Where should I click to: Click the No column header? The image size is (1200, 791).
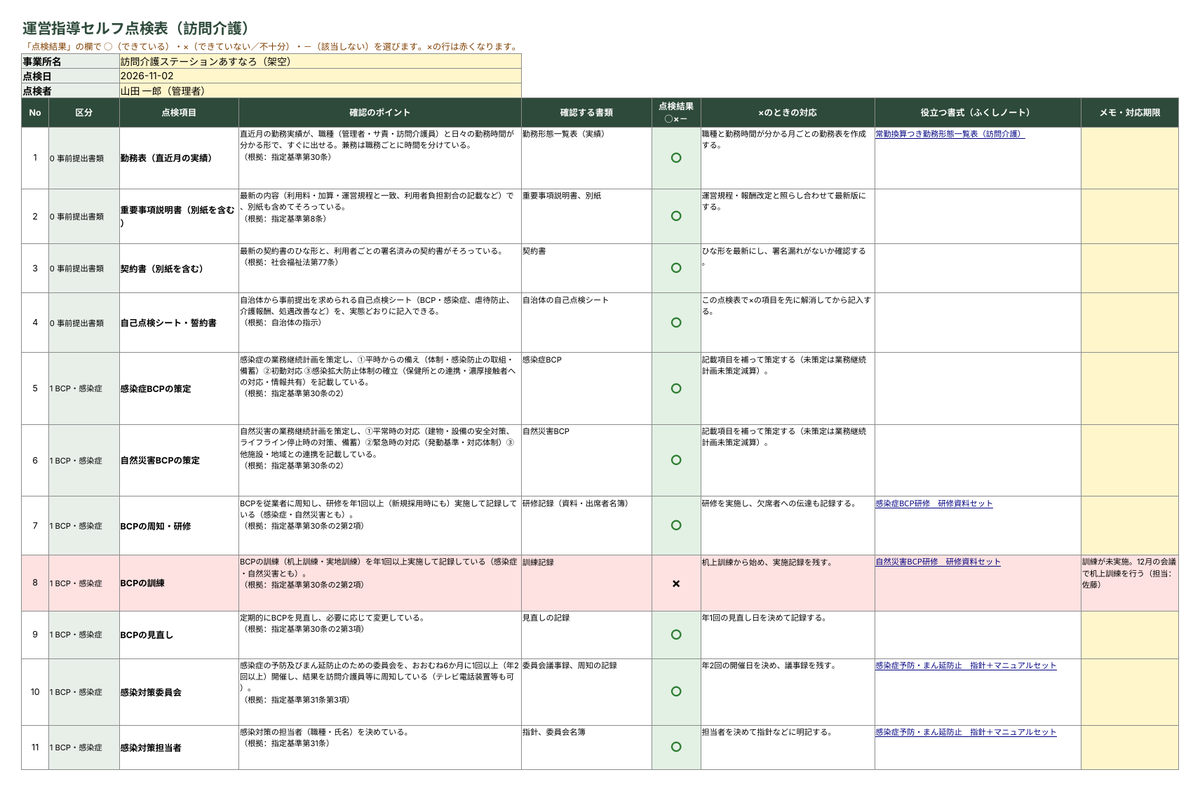click(35, 113)
